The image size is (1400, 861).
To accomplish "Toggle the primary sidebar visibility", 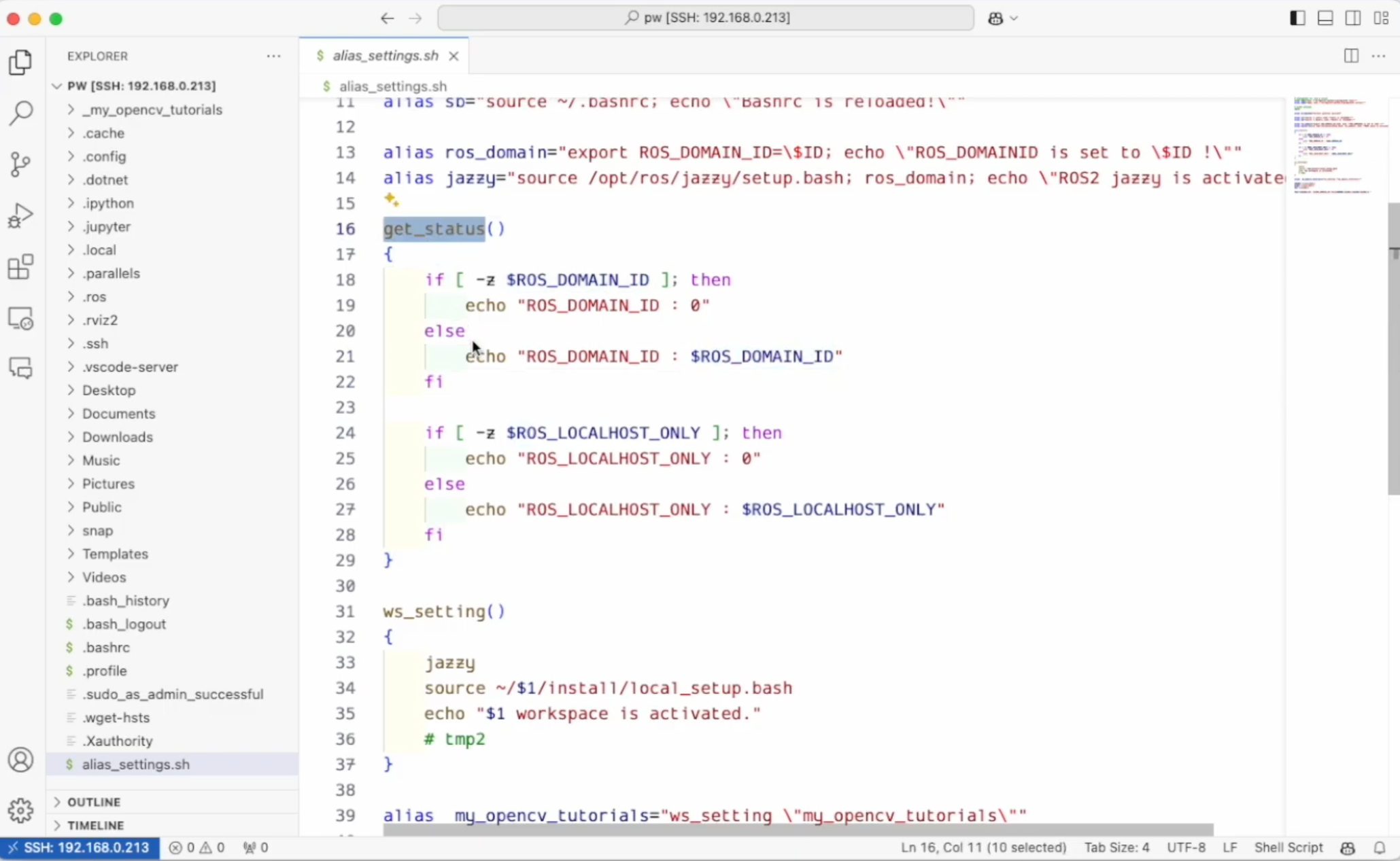I will [x=1297, y=18].
